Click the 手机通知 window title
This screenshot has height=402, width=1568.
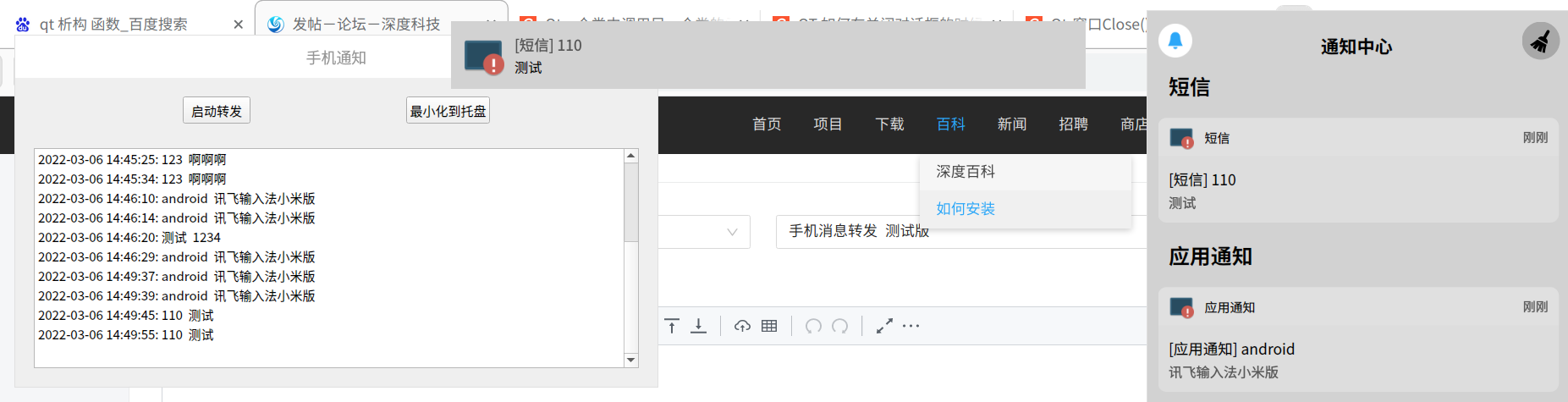coord(336,58)
